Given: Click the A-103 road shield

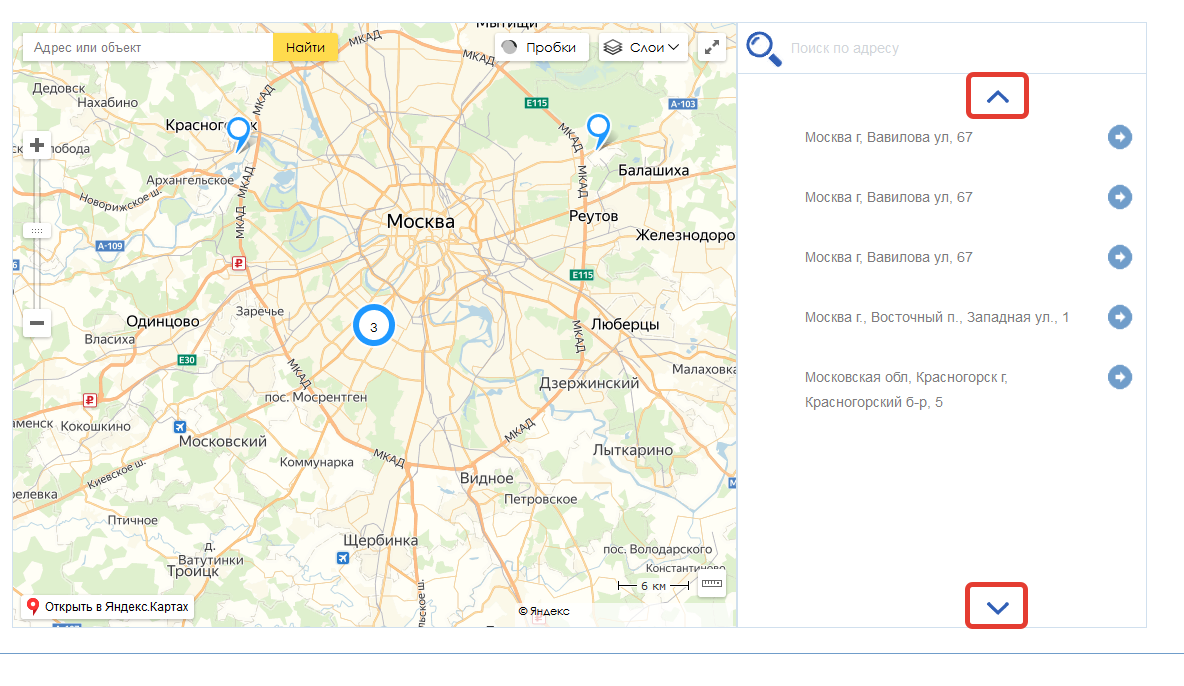Looking at the screenshot, I should pos(683,104).
